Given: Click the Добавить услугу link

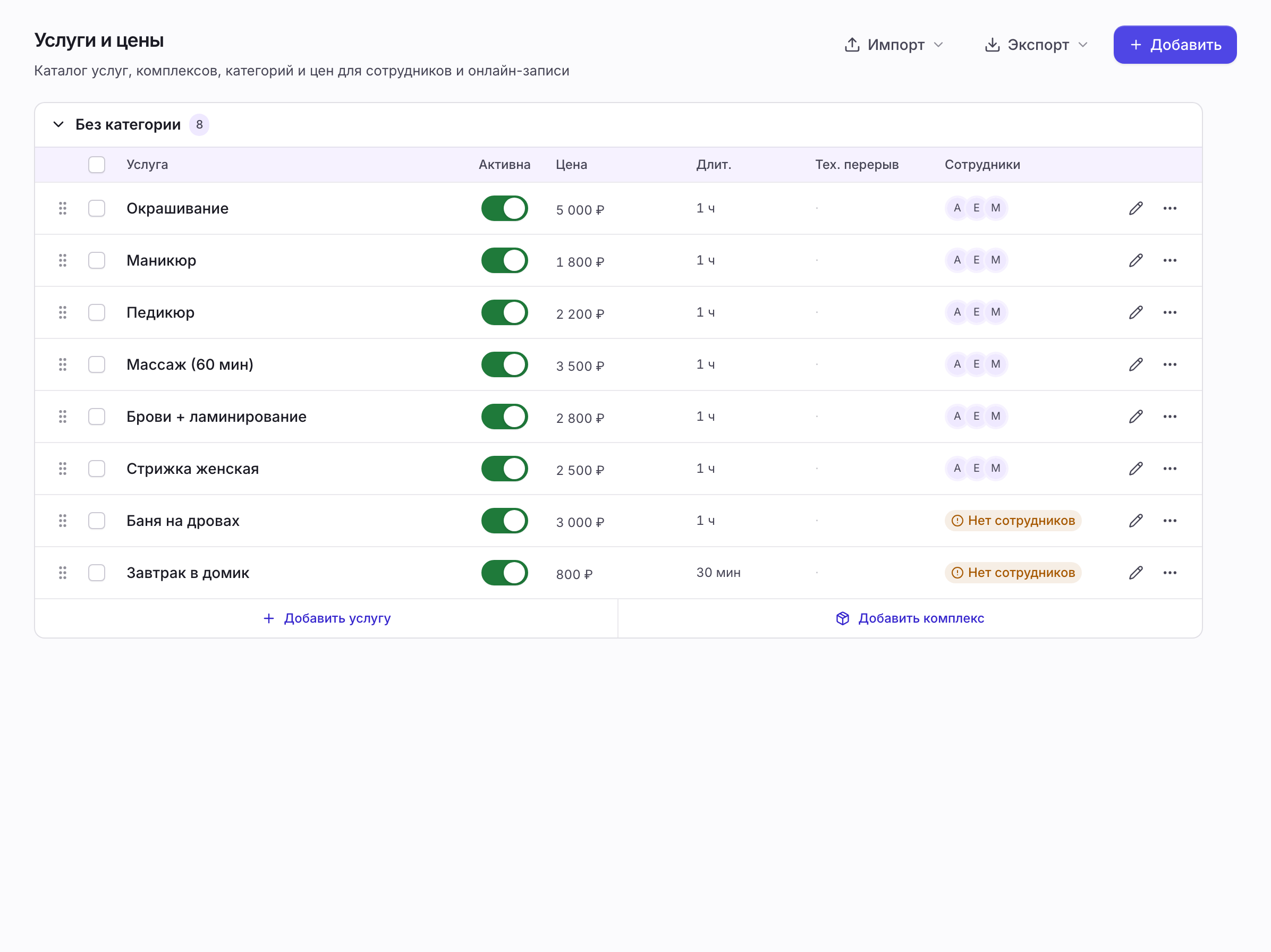Looking at the screenshot, I should tap(326, 618).
